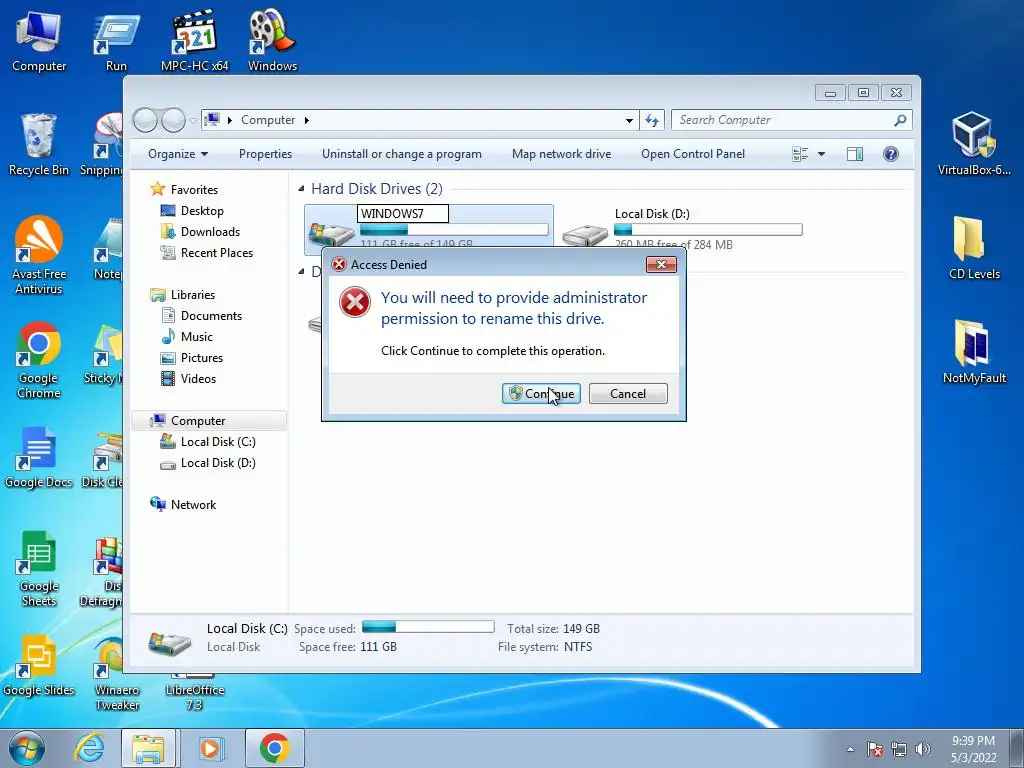Select the Local Disk (D:) drive icon
The width and height of the screenshot is (1024, 768).
(x=585, y=233)
